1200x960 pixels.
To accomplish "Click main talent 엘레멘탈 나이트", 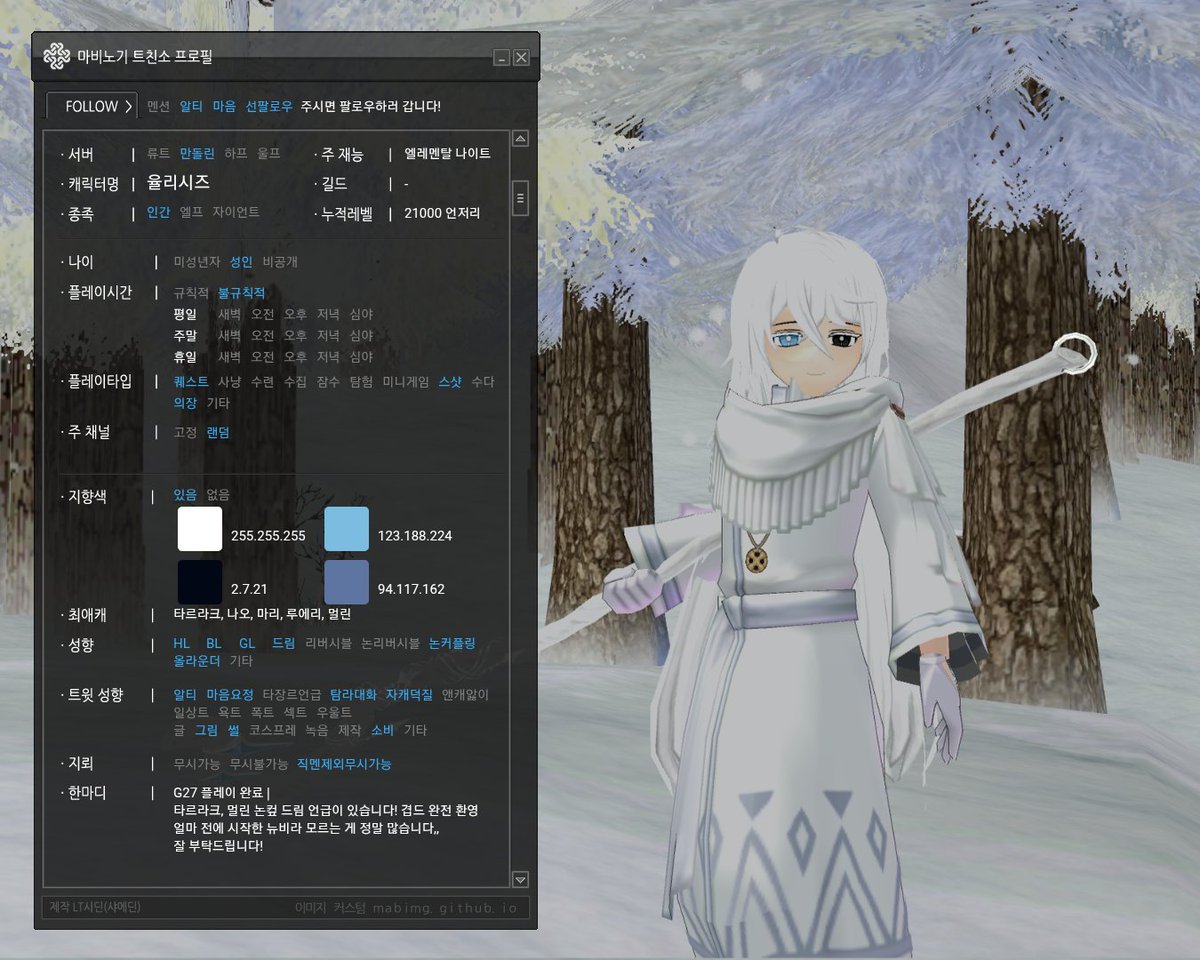I will point(448,154).
